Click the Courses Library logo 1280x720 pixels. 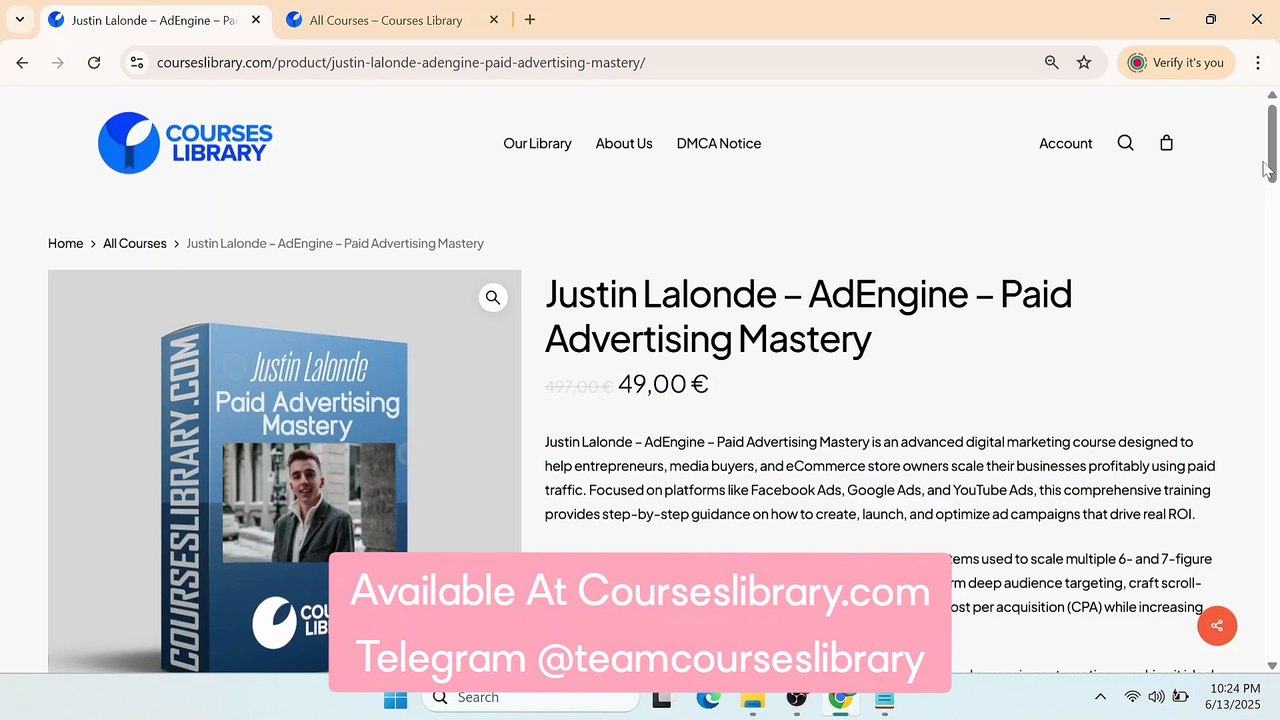(x=185, y=143)
